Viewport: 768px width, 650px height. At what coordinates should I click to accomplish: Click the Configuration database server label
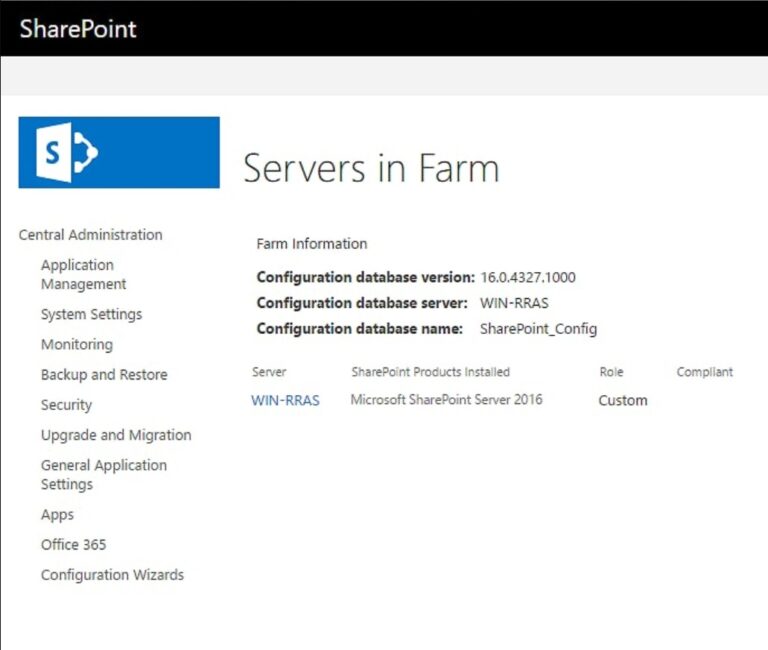pyautogui.click(x=362, y=303)
